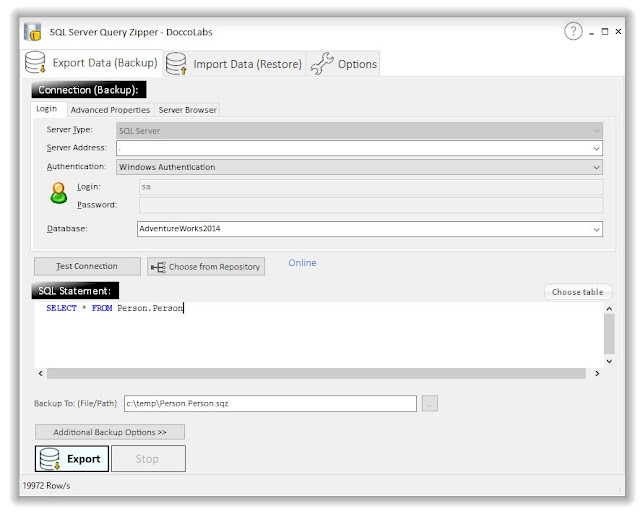The image size is (640, 514).
Task: Click the SQL editor scroll up arrow
Action: [609, 309]
